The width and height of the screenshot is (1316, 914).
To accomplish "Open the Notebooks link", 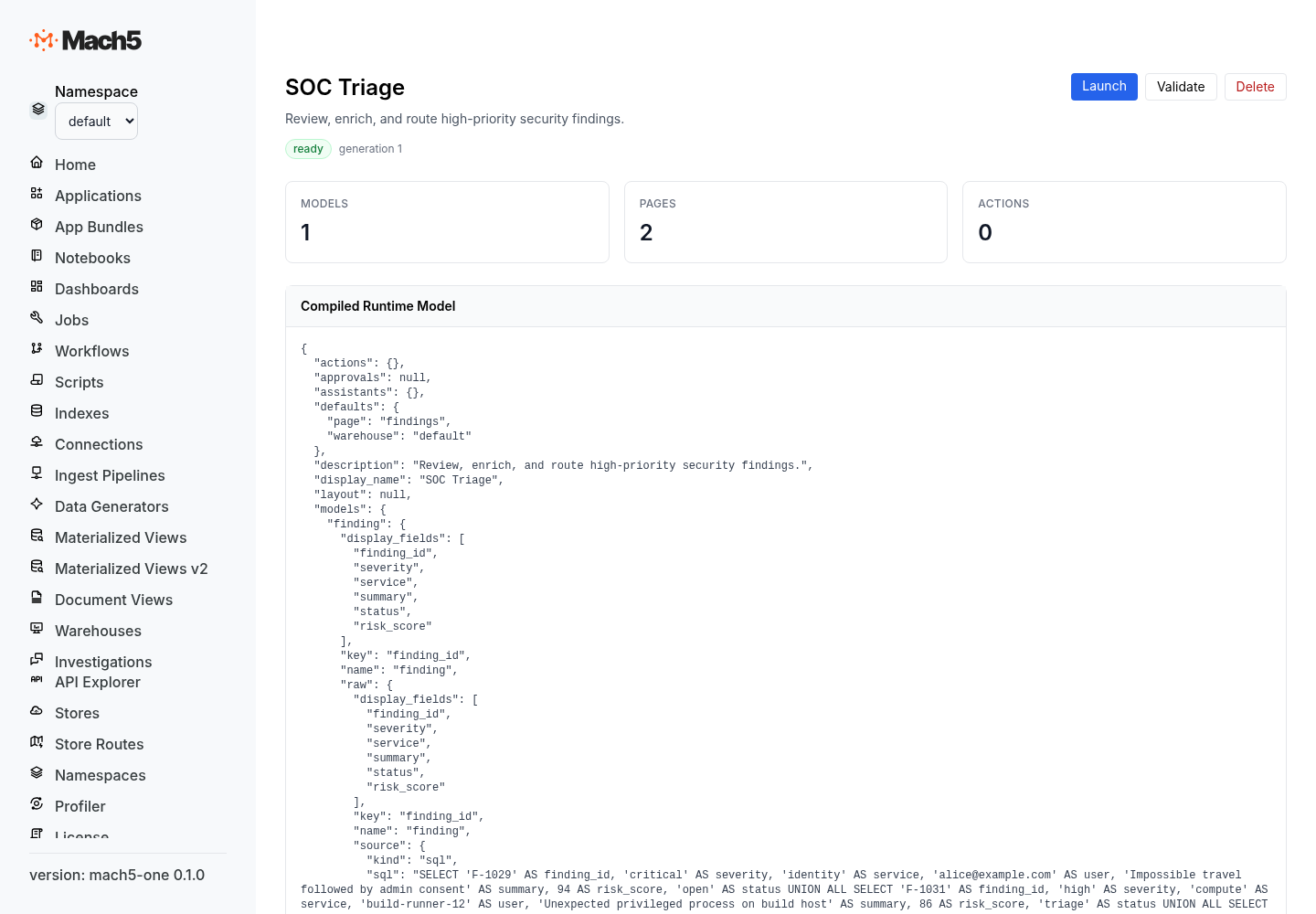I will coord(92,258).
